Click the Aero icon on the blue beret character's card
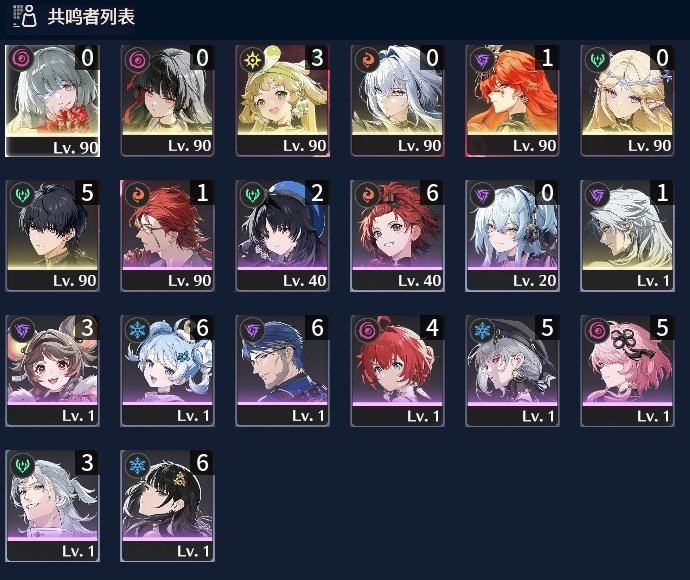This screenshot has width=690, height=580. pos(252,195)
